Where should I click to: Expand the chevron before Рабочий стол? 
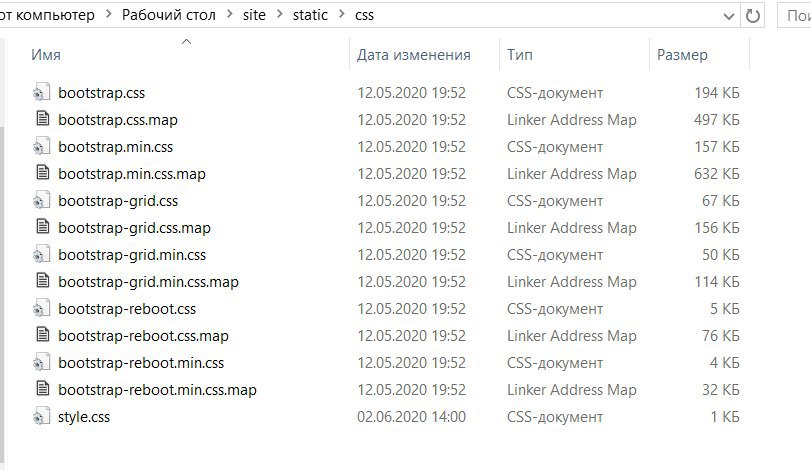(x=108, y=15)
